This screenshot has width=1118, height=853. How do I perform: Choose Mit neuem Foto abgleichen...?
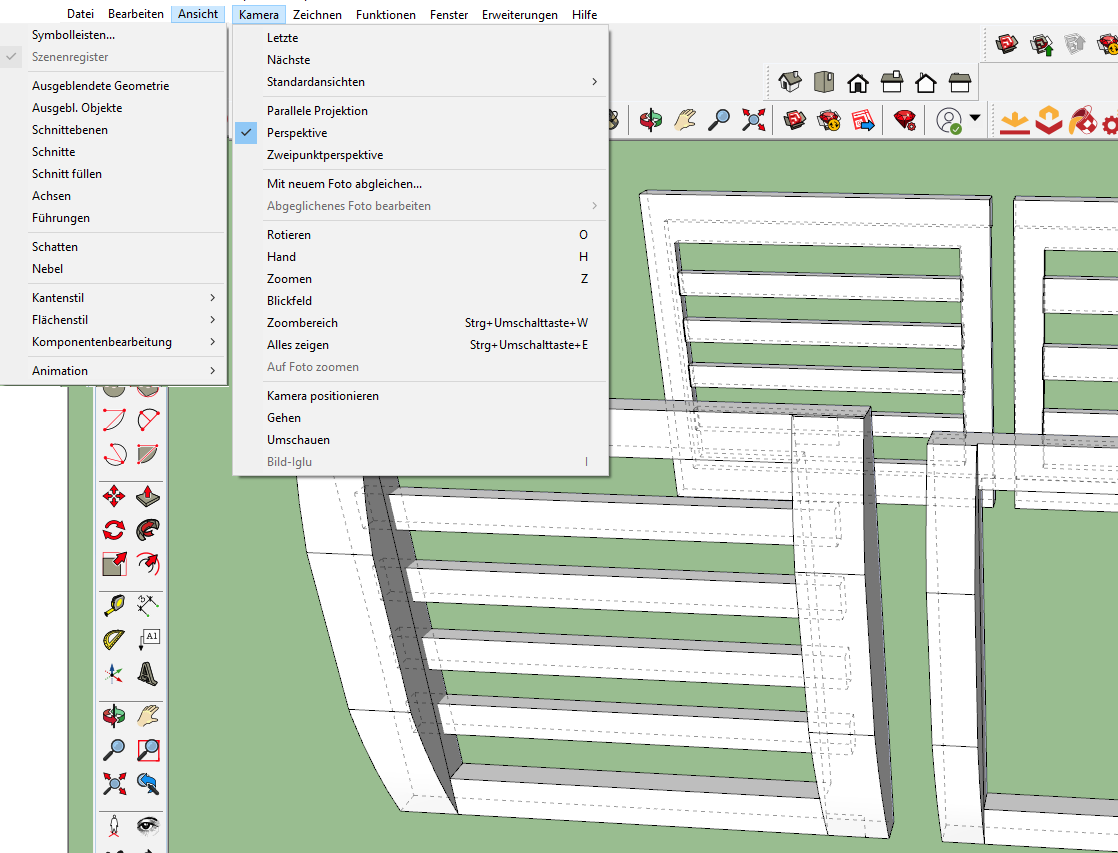(x=344, y=184)
